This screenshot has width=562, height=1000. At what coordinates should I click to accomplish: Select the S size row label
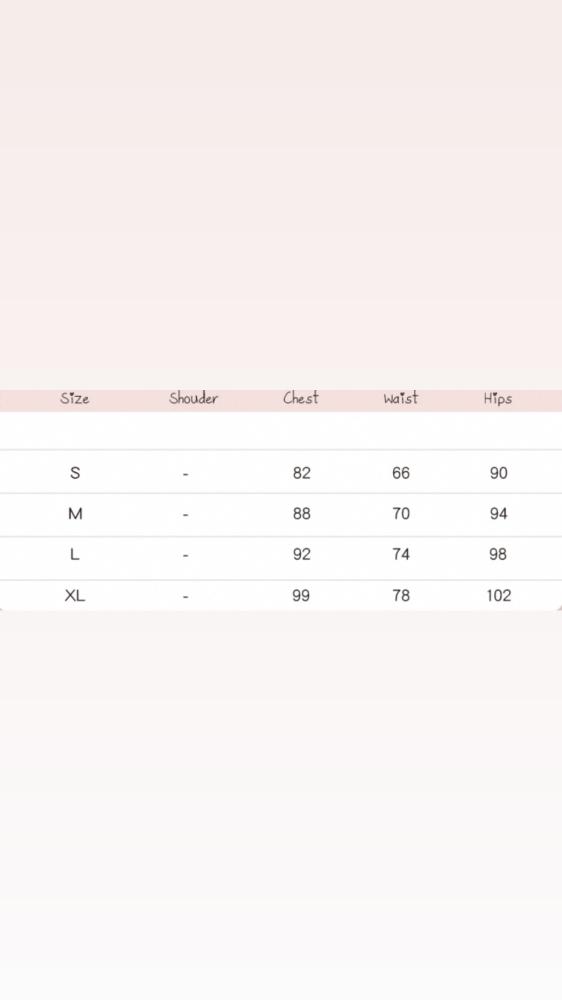[x=75, y=473]
